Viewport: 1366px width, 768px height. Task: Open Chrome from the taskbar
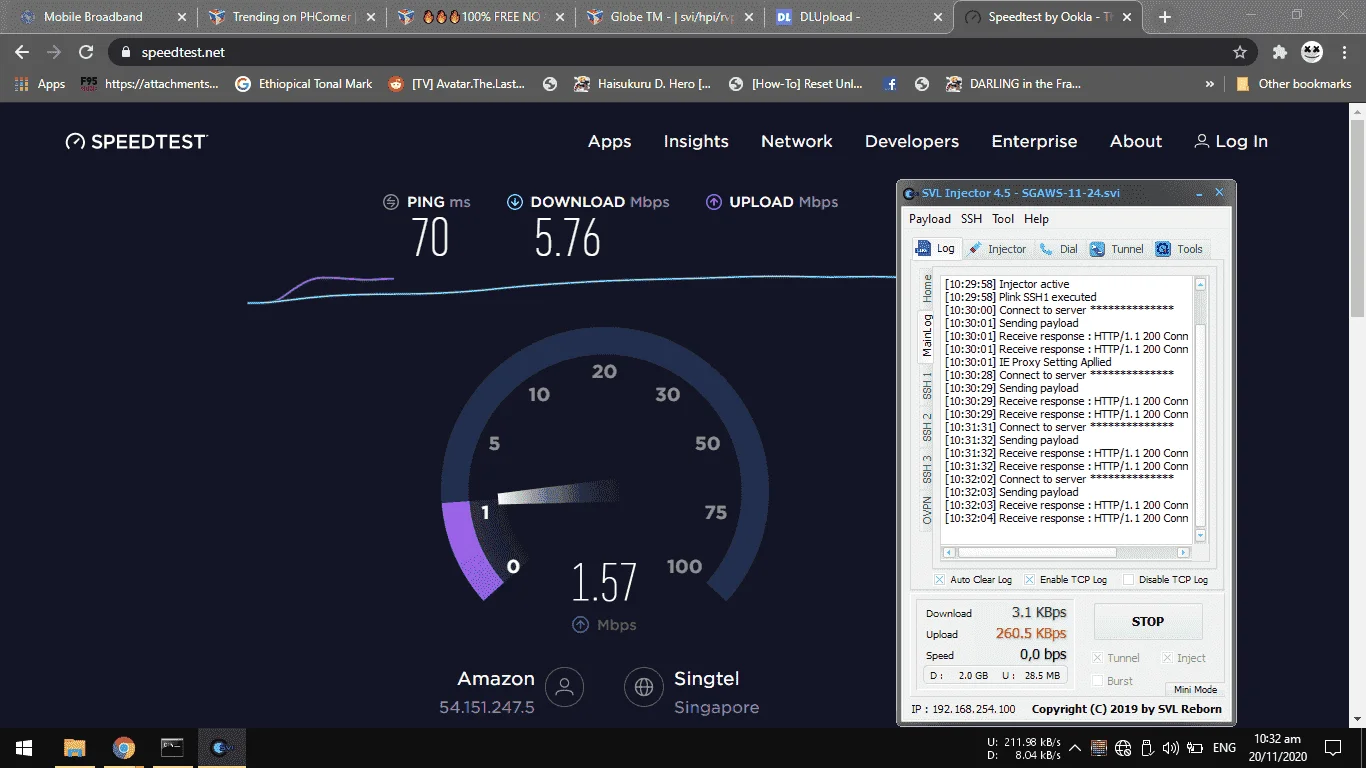click(x=123, y=747)
